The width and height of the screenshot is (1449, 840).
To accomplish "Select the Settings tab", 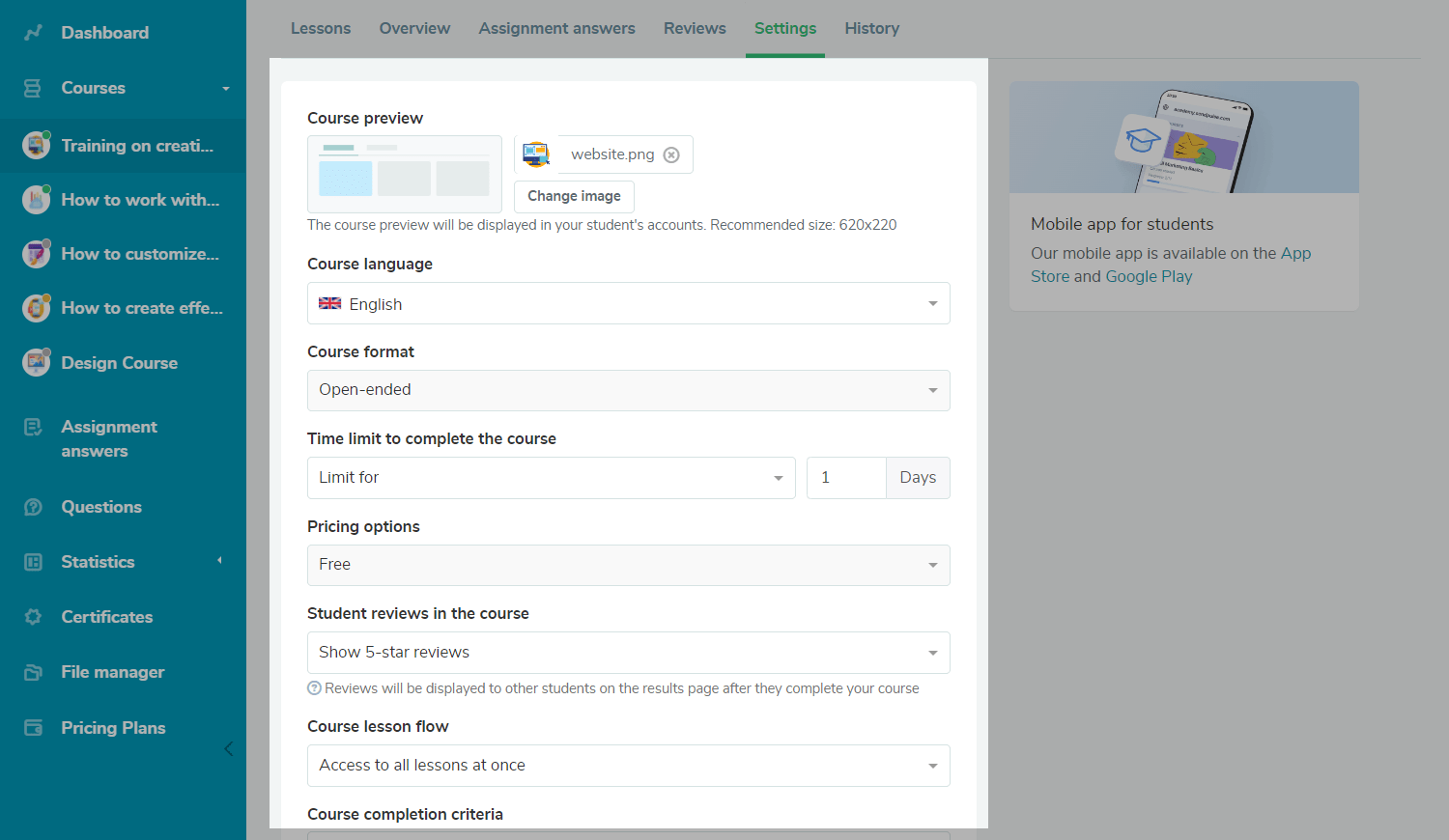I will point(785,29).
